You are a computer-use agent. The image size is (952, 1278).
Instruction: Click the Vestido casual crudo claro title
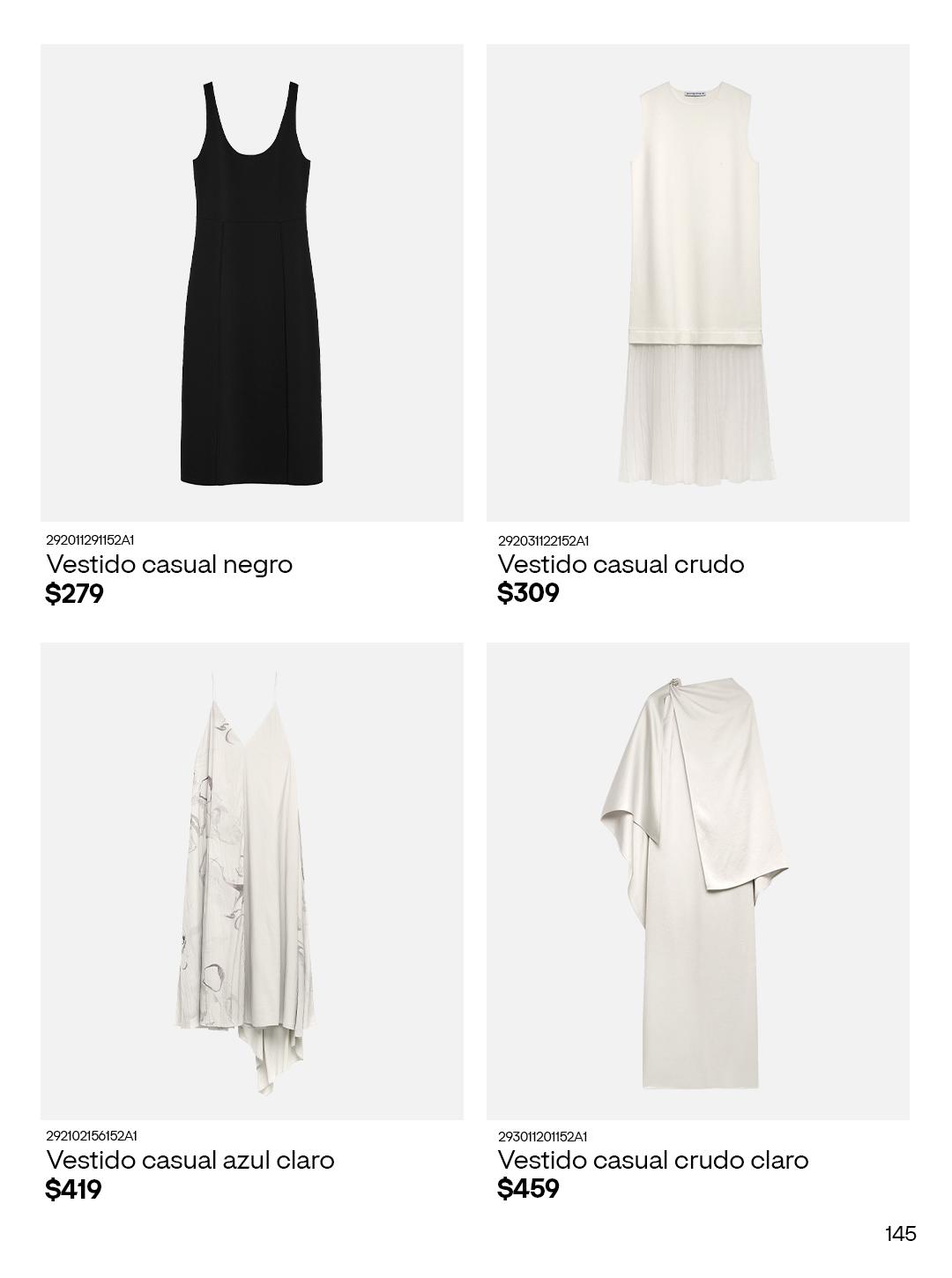pyautogui.click(x=653, y=1160)
